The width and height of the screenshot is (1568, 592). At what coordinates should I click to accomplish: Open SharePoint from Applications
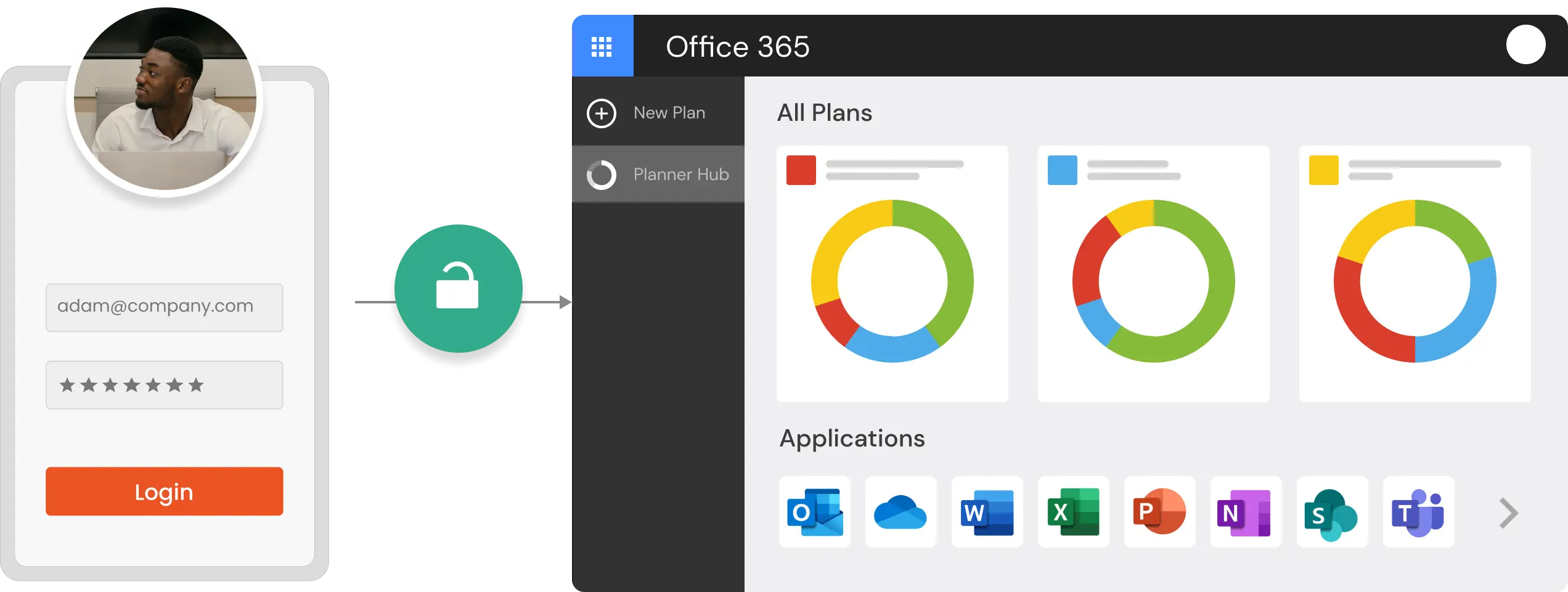click(x=1332, y=512)
